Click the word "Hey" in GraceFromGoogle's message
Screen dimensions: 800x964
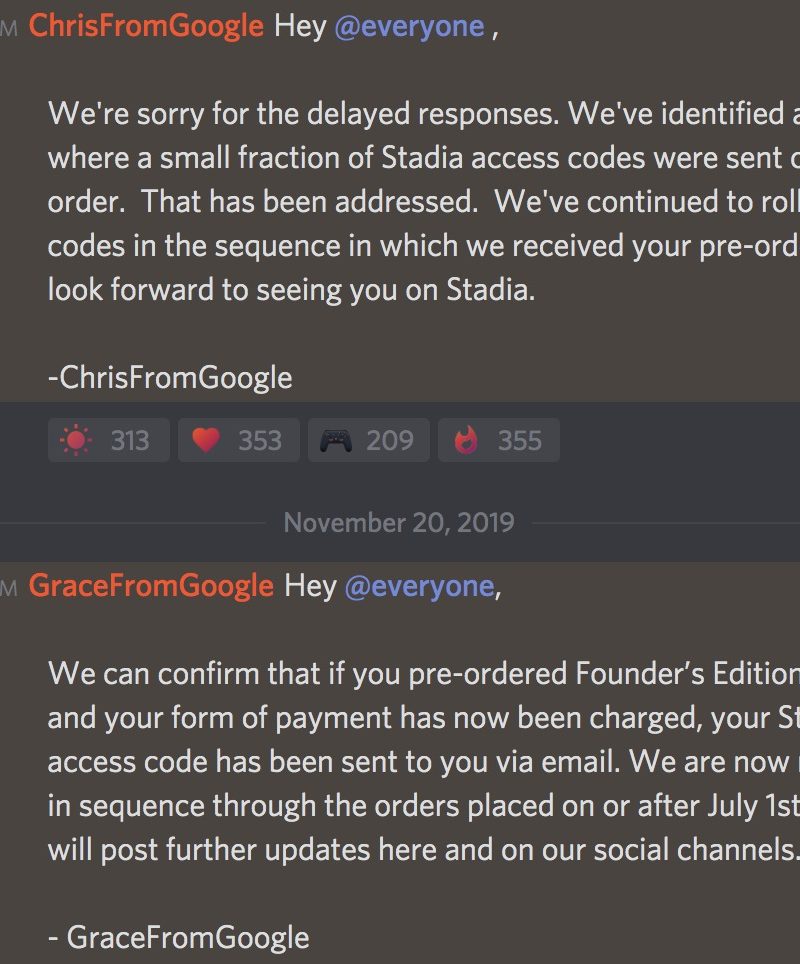click(x=310, y=585)
